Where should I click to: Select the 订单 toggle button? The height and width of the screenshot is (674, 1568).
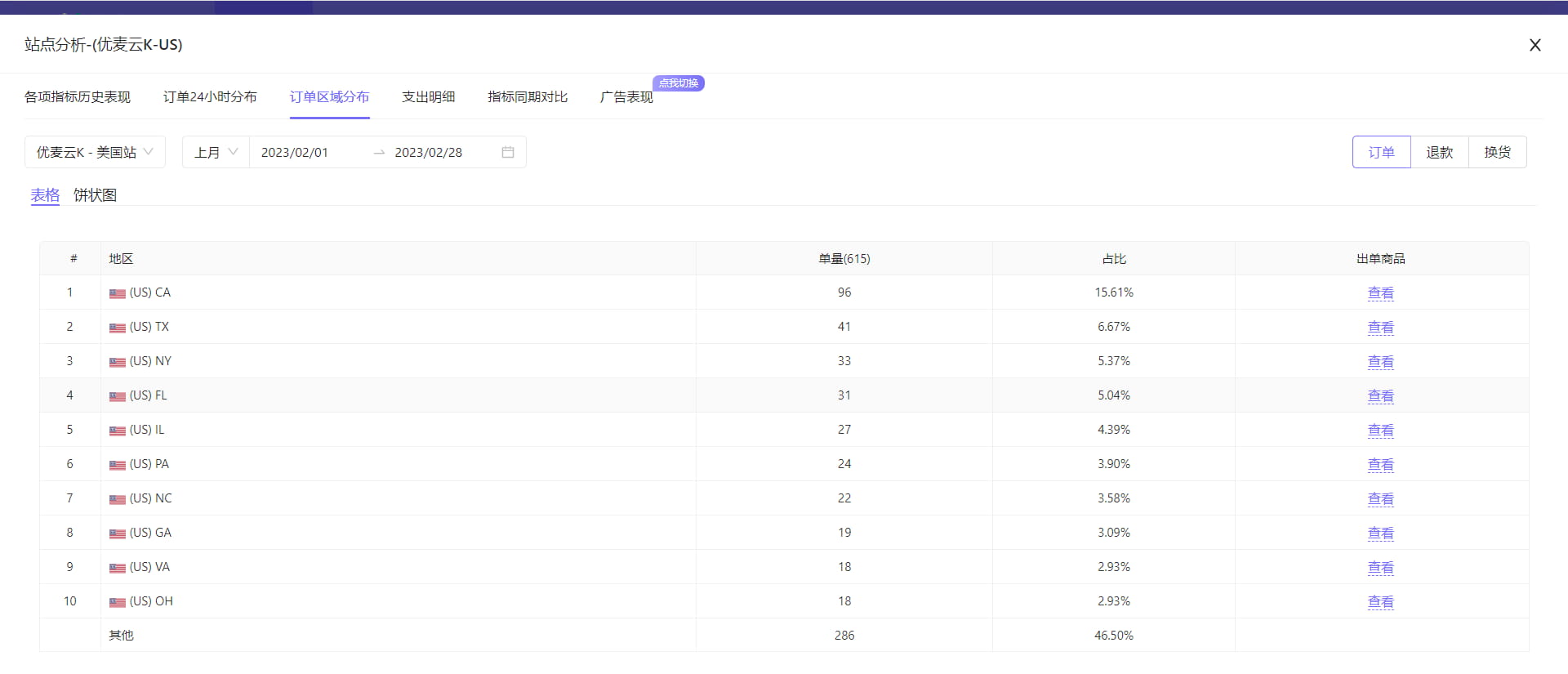(1382, 152)
